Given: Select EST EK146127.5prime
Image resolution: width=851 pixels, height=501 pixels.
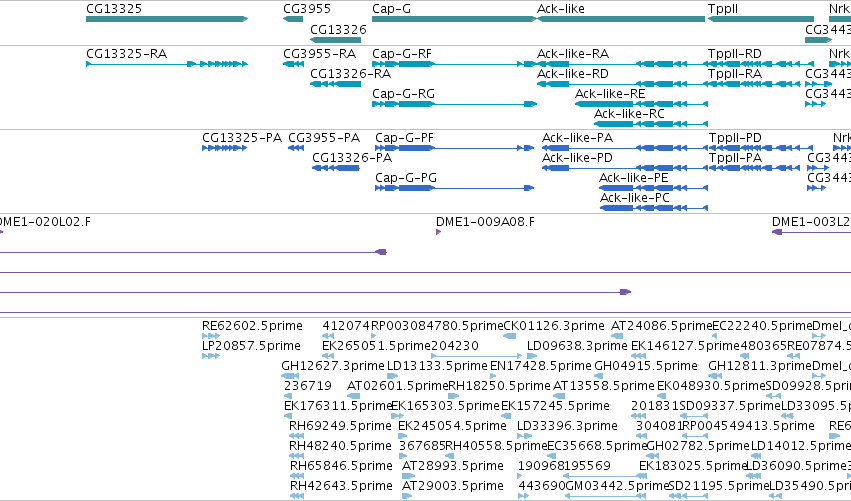Looking at the screenshot, I should click(685, 346).
